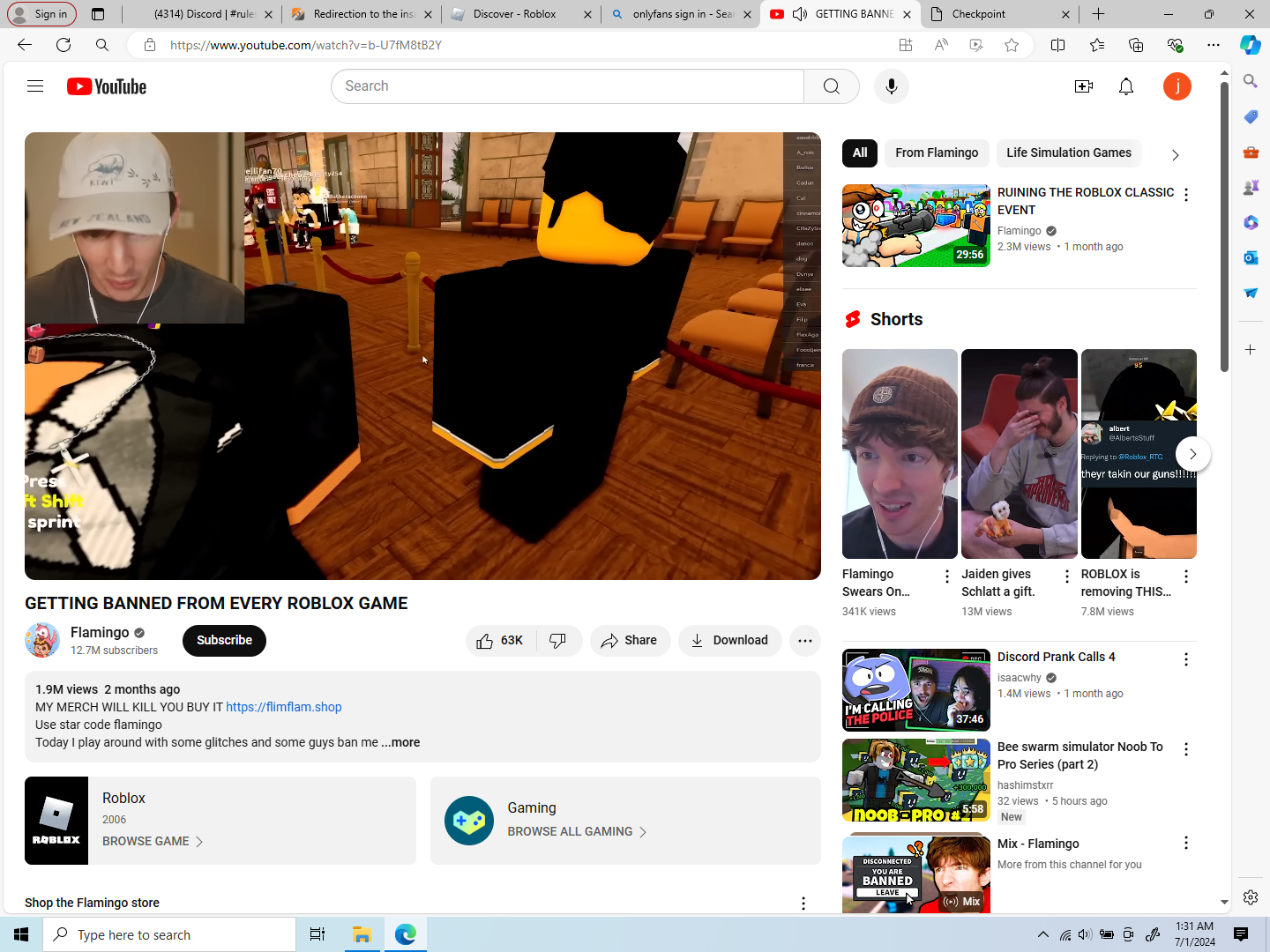
Task: Switch to the Checkpoint browser tab
Action: [x=998, y=14]
